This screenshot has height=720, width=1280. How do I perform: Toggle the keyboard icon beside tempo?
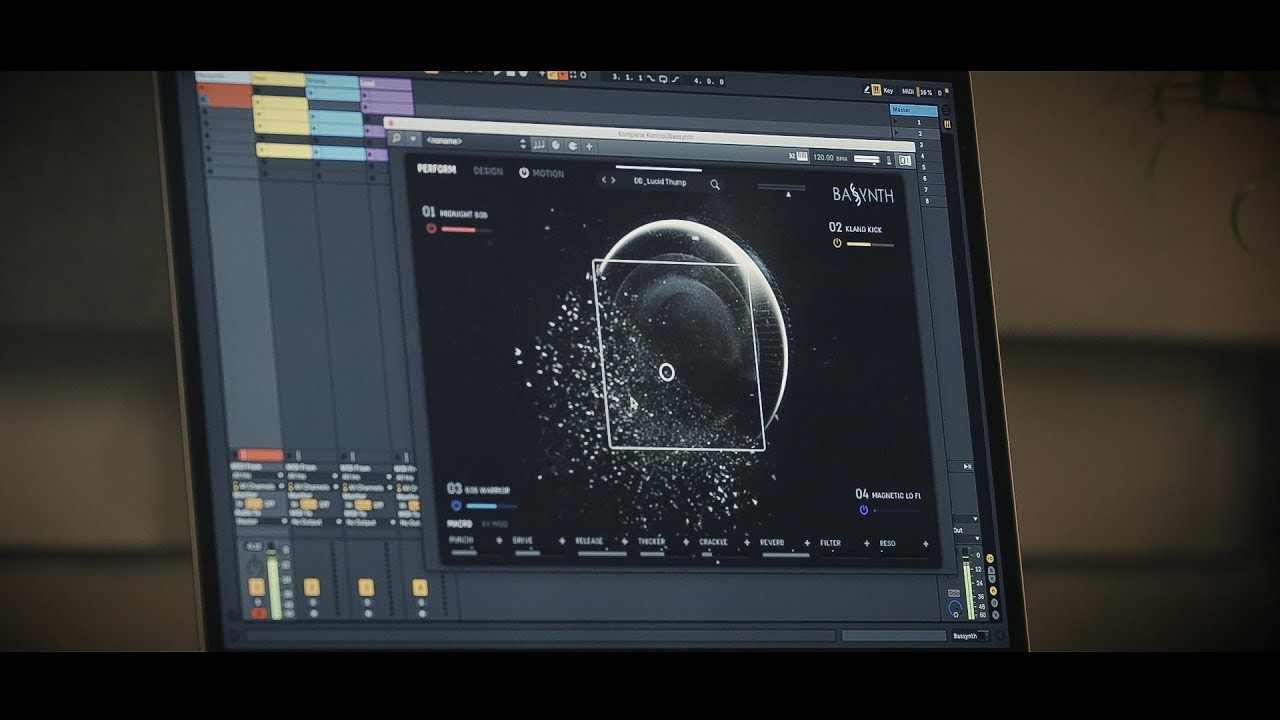(802, 155)
